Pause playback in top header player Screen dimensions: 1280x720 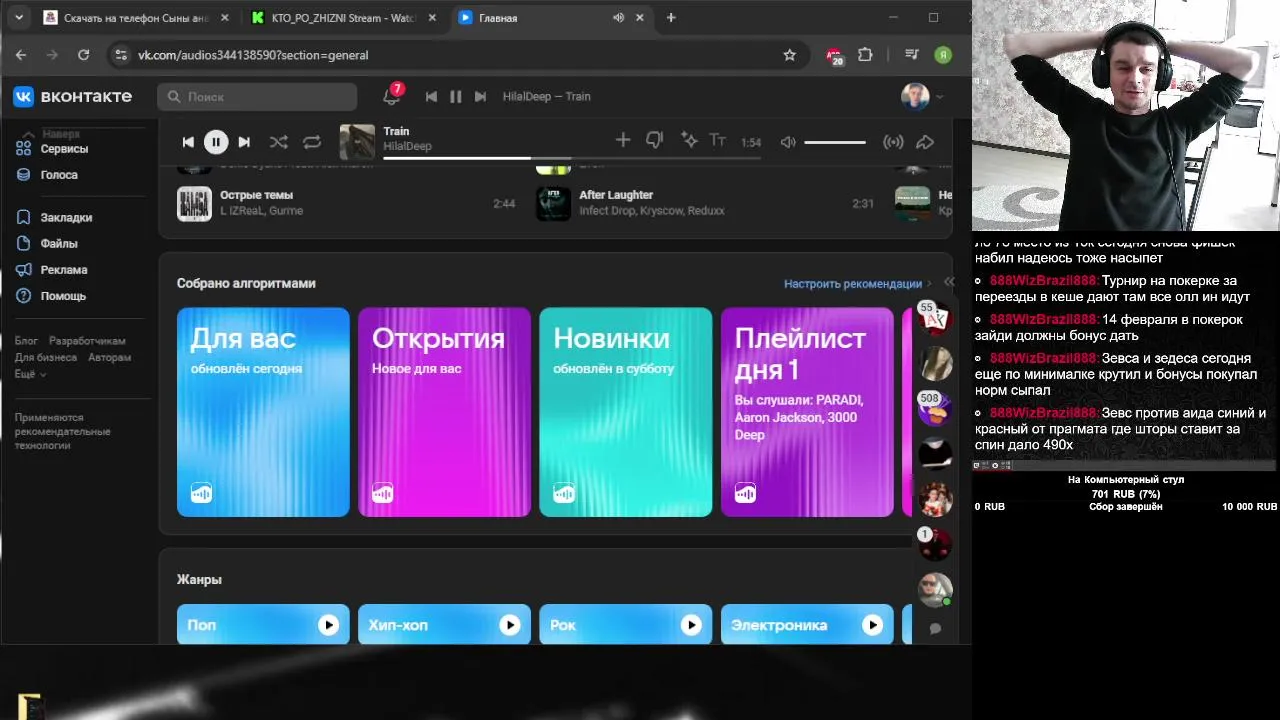click(455, 97)
